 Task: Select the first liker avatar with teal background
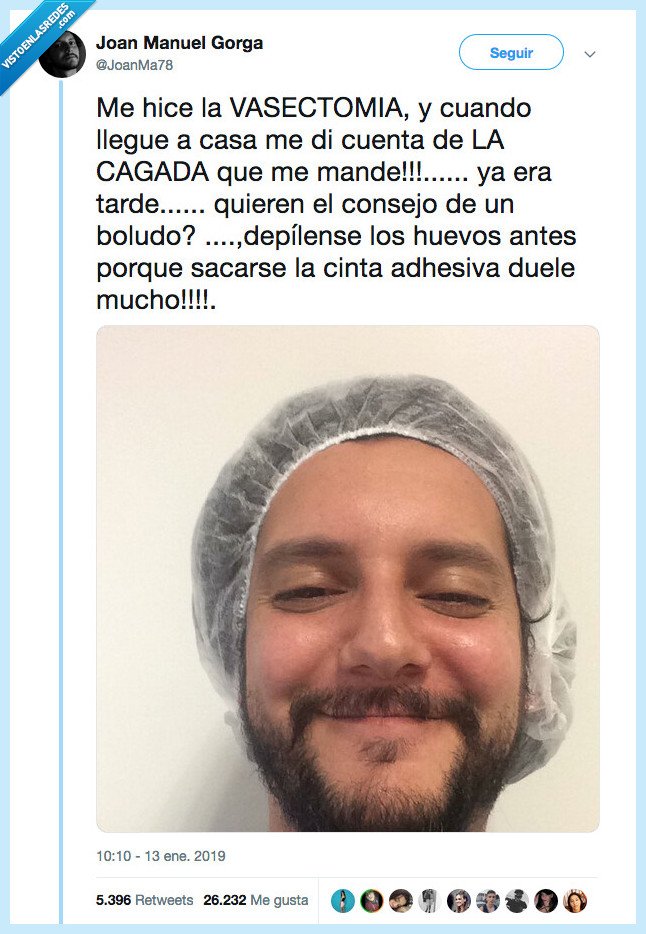click(x=343, y=901)
